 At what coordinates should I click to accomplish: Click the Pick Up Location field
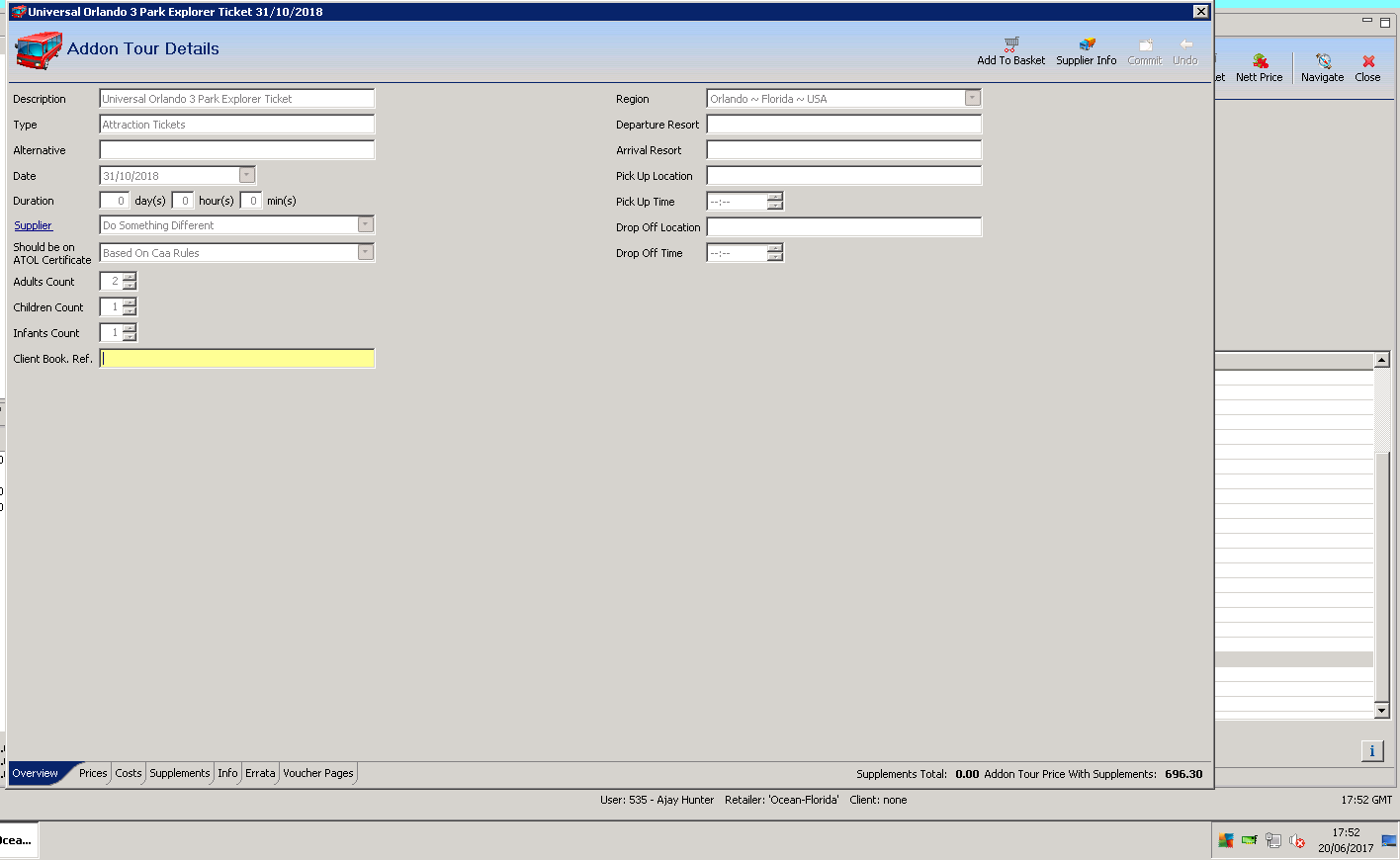844,176
